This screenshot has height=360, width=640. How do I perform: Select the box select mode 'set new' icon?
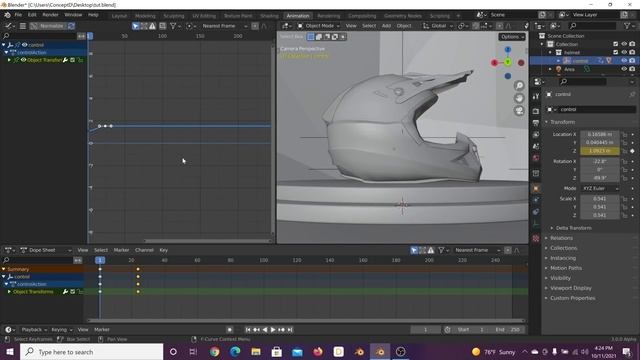311,37
